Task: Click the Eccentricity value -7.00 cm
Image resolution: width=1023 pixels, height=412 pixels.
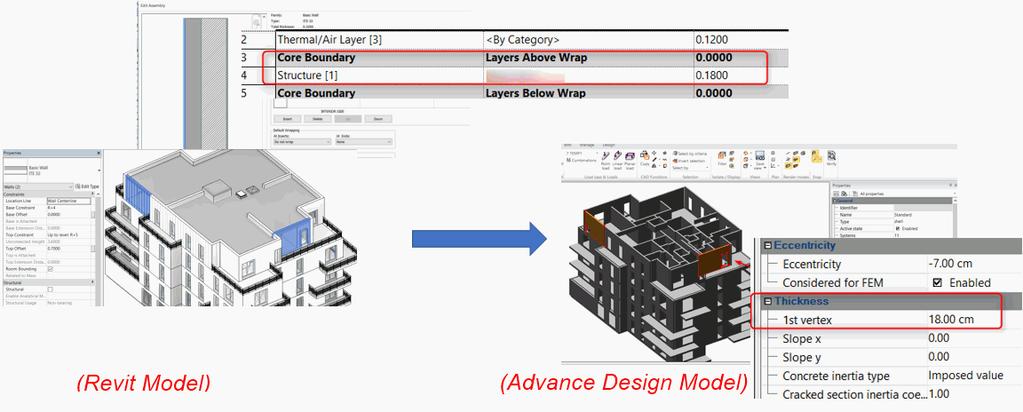Action: (949, 264)
